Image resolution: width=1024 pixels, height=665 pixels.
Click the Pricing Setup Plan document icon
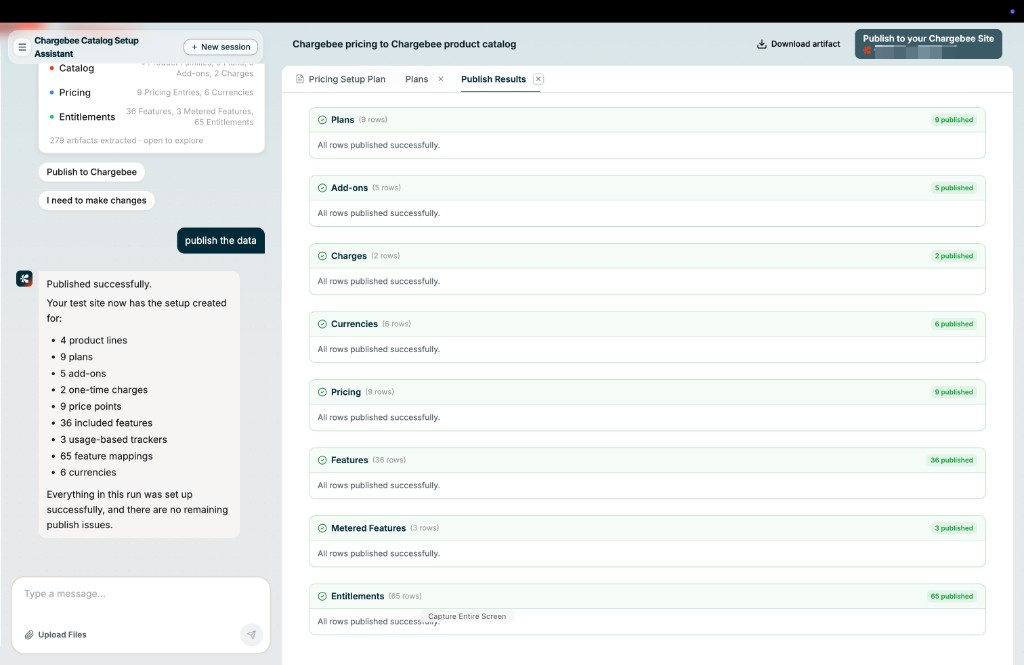click(300, 79)
